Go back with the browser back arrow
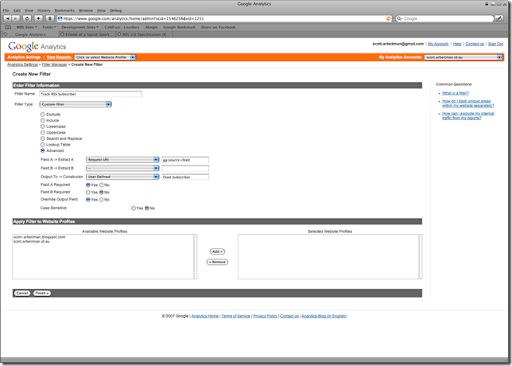This screenshot has width=512, height=366. pos(8,18)
